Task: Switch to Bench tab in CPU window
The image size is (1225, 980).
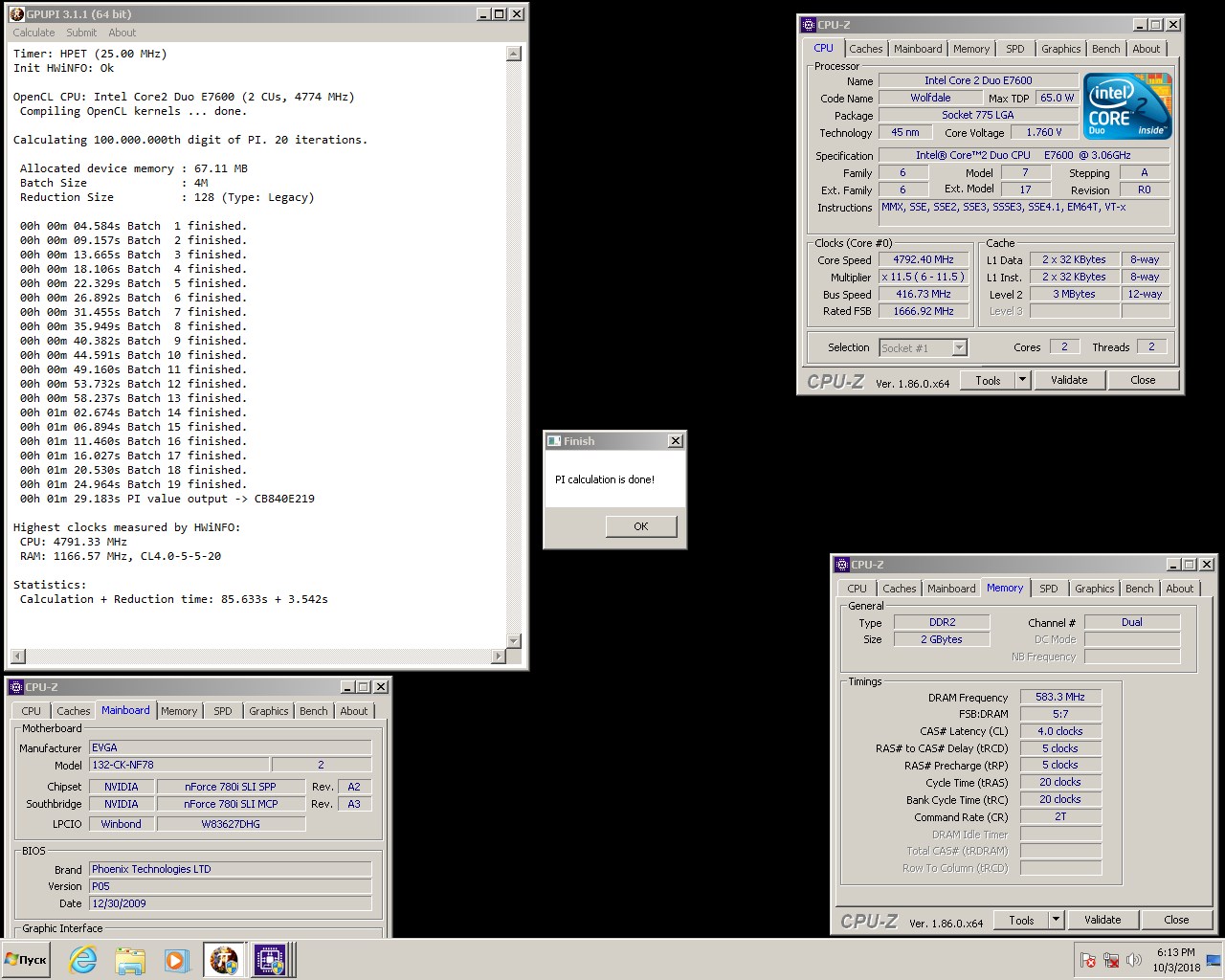Action: point(1106,49)
